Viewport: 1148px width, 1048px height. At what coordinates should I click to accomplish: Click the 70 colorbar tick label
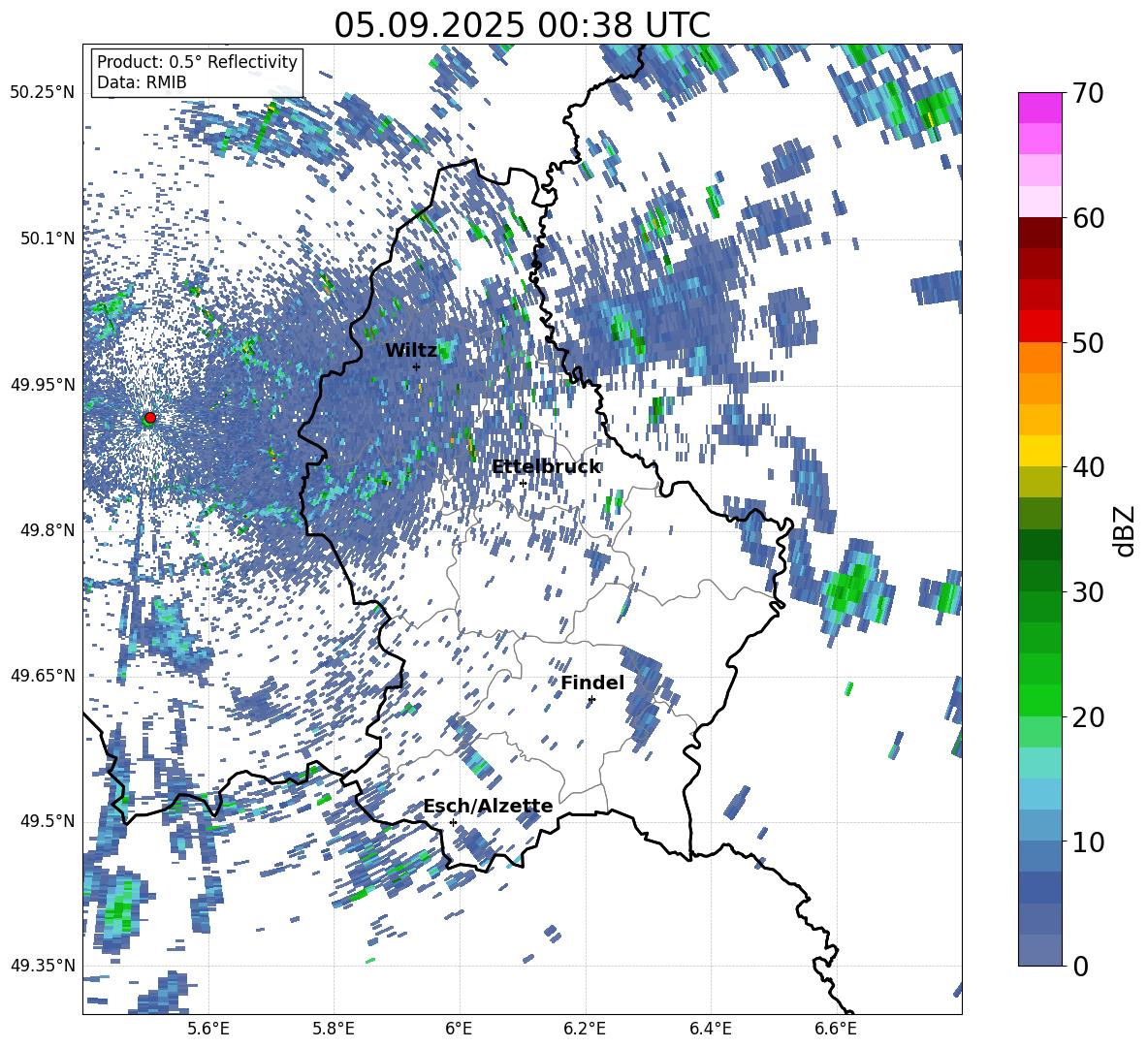pos(1088,94)
